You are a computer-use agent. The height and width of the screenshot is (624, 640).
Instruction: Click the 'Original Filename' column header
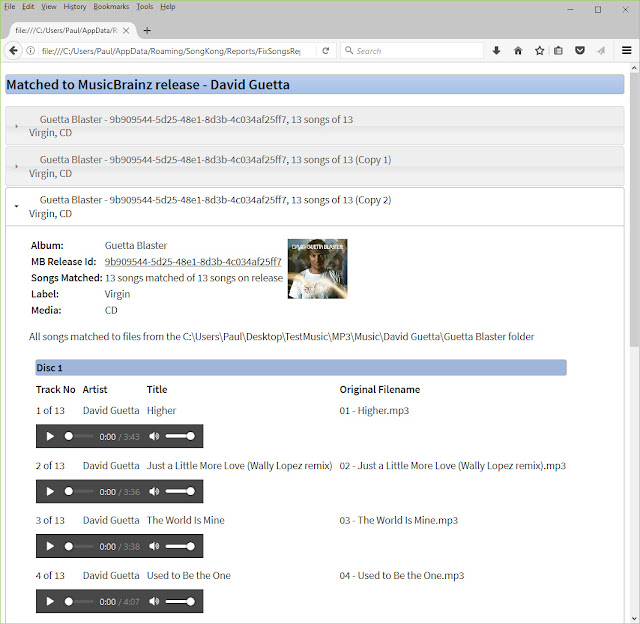pyautogui.click(x=380, y=389)
